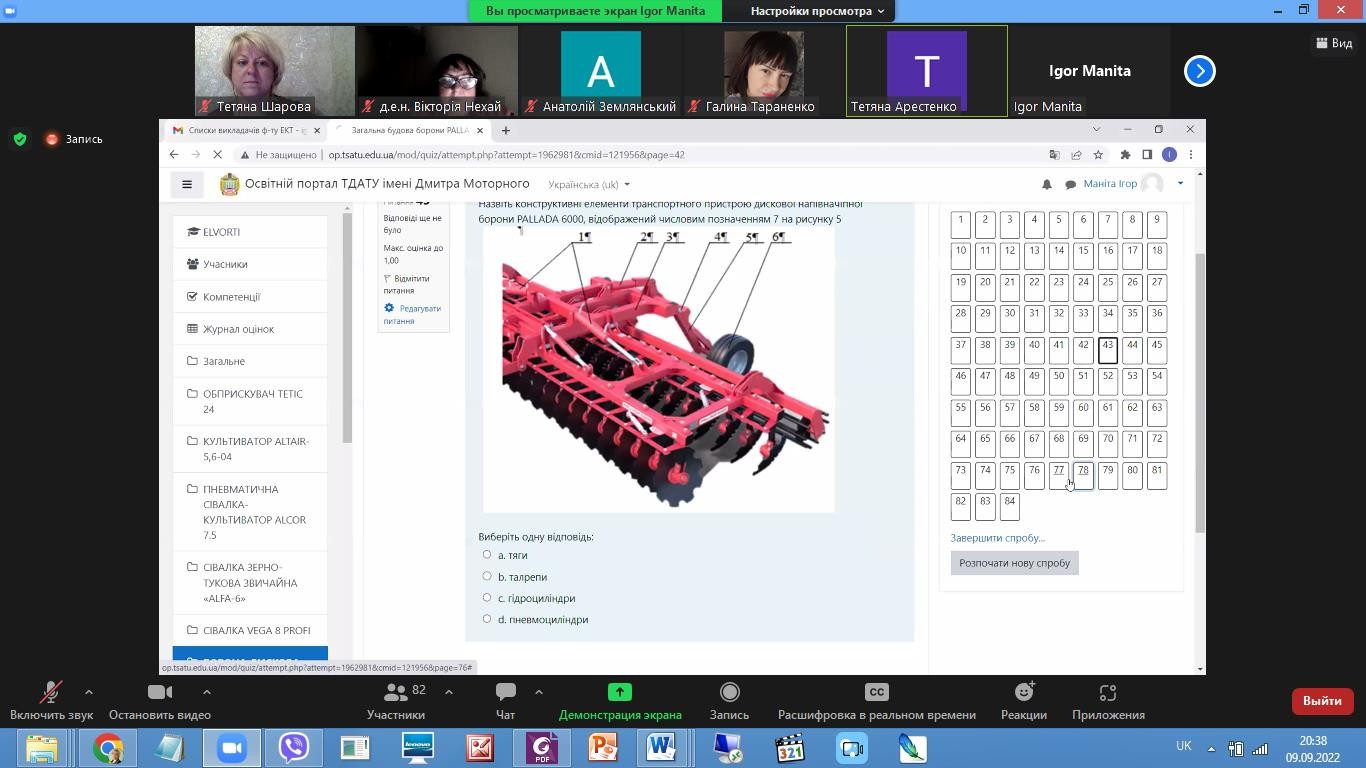Screen dimensions: 1366x768
Task: Click the Zoom chat icon
Action: 505,693
